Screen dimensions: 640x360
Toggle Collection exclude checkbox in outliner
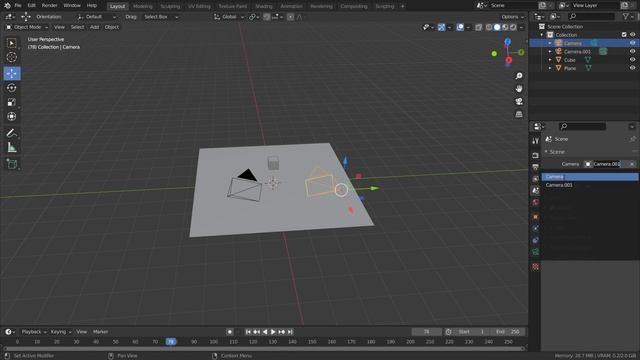[x=624, y=35]
